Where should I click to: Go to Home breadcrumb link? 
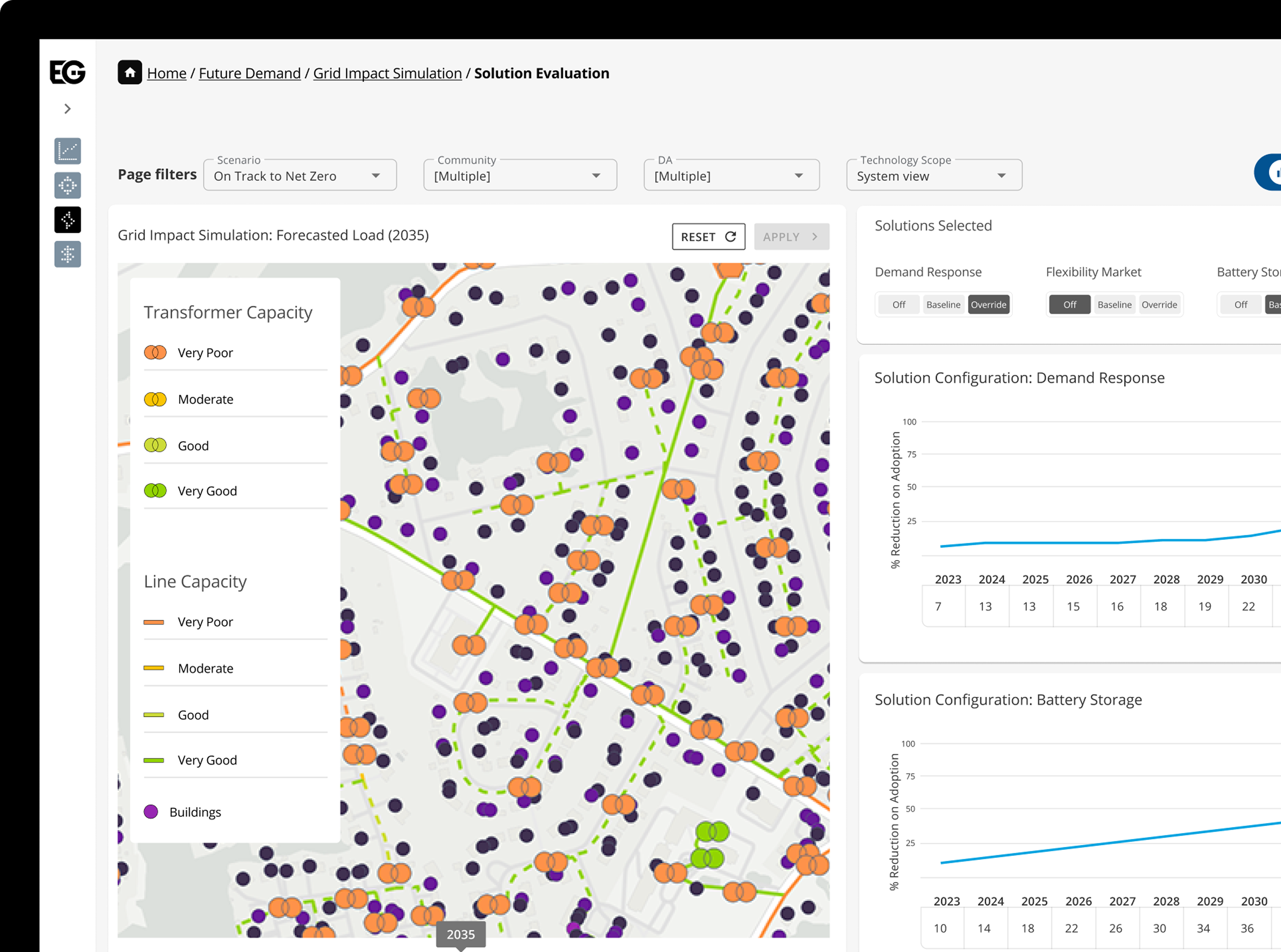pos(167,73)
